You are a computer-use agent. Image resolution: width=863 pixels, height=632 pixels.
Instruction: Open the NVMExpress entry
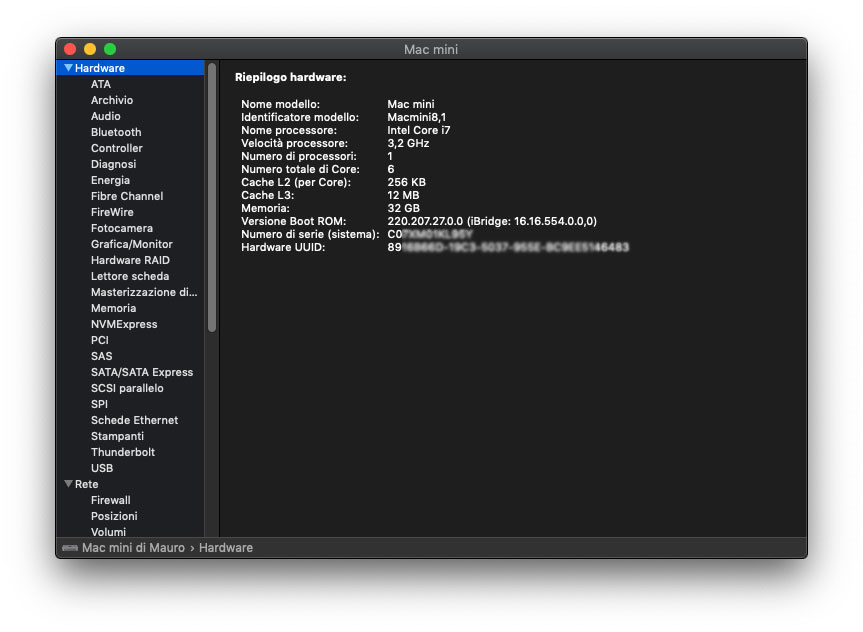(124, 324)
